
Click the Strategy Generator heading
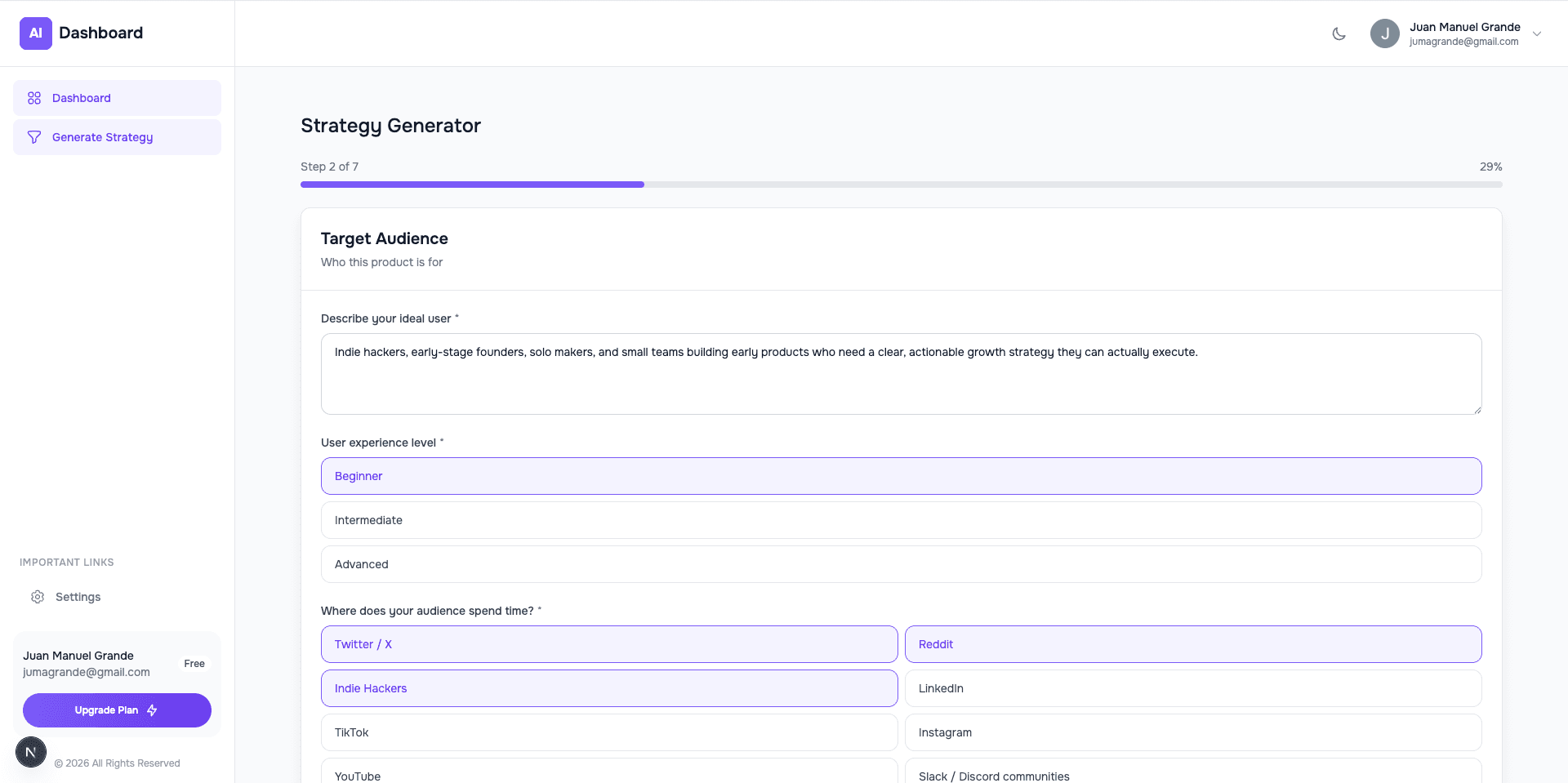click(x=390, y=126)
